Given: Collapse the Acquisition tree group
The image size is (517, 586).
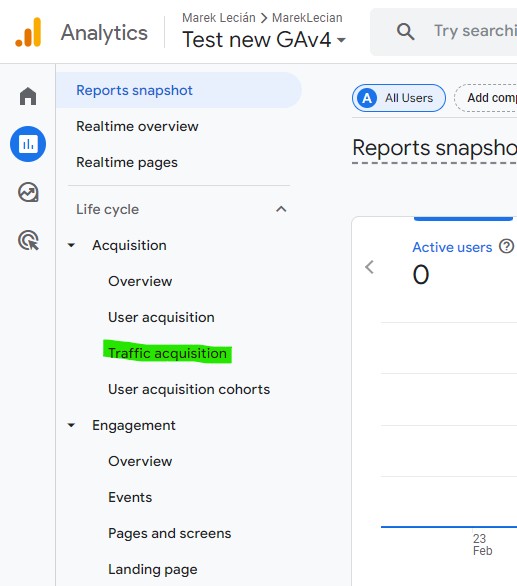Looking at the screenshot, I should [x=71, y=245].
